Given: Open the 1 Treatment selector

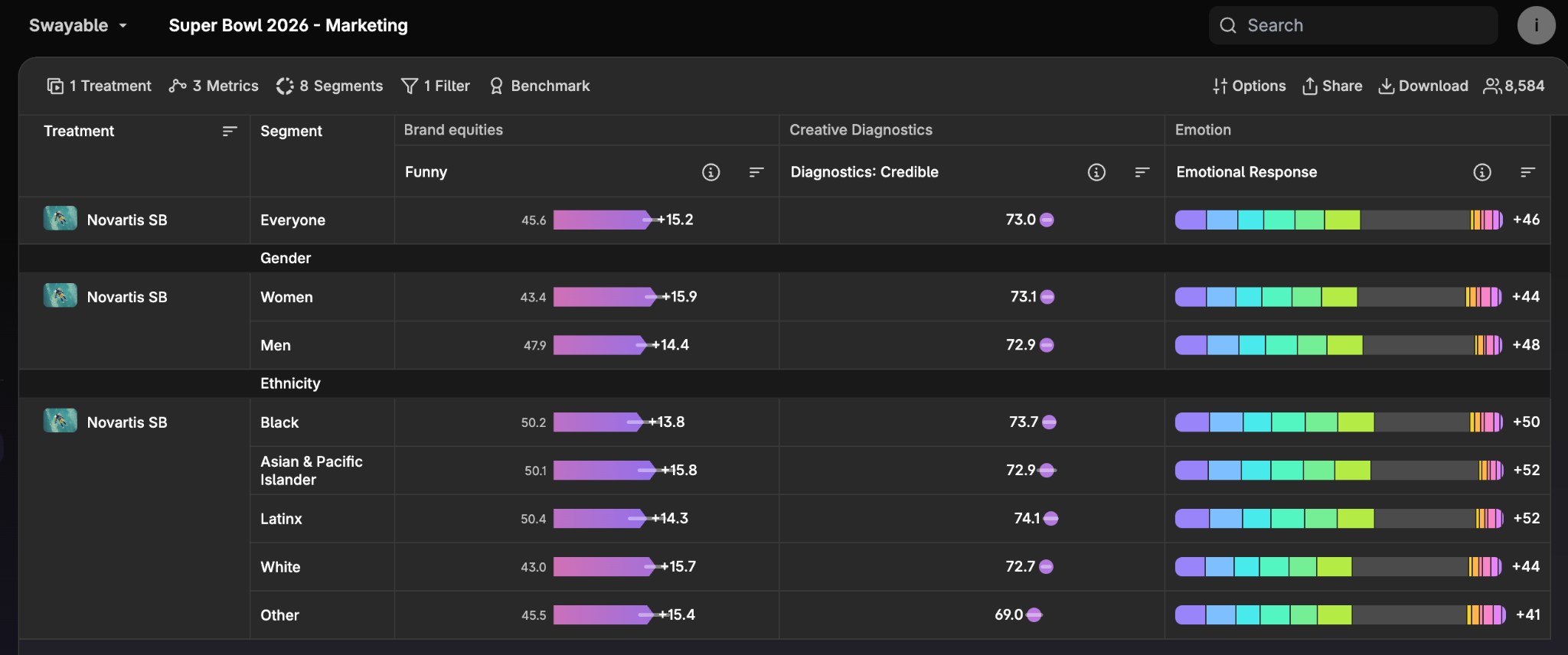Looking at the screenshot, I should (x=100, y=86).
